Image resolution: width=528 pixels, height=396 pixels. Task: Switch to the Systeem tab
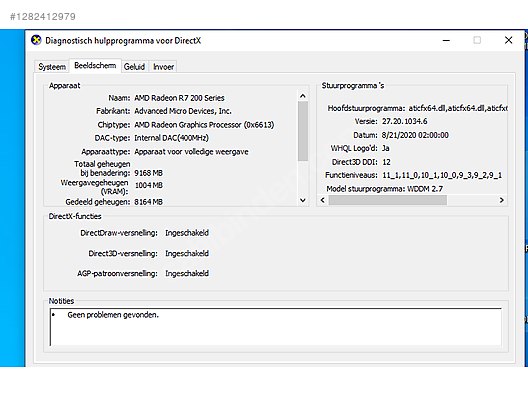tap(52, 67)
